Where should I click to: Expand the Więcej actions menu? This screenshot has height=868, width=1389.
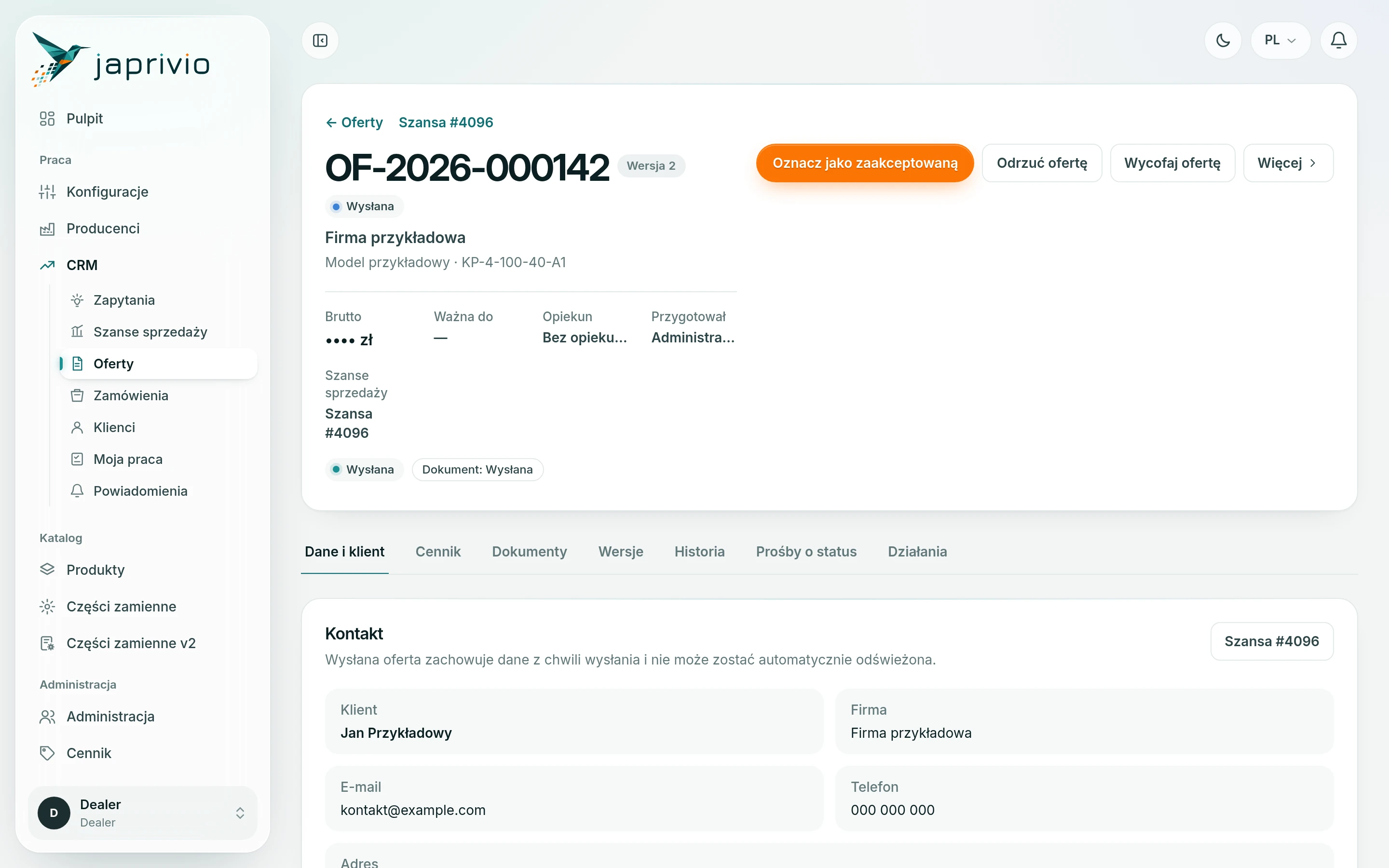(x=1288, y=163)
